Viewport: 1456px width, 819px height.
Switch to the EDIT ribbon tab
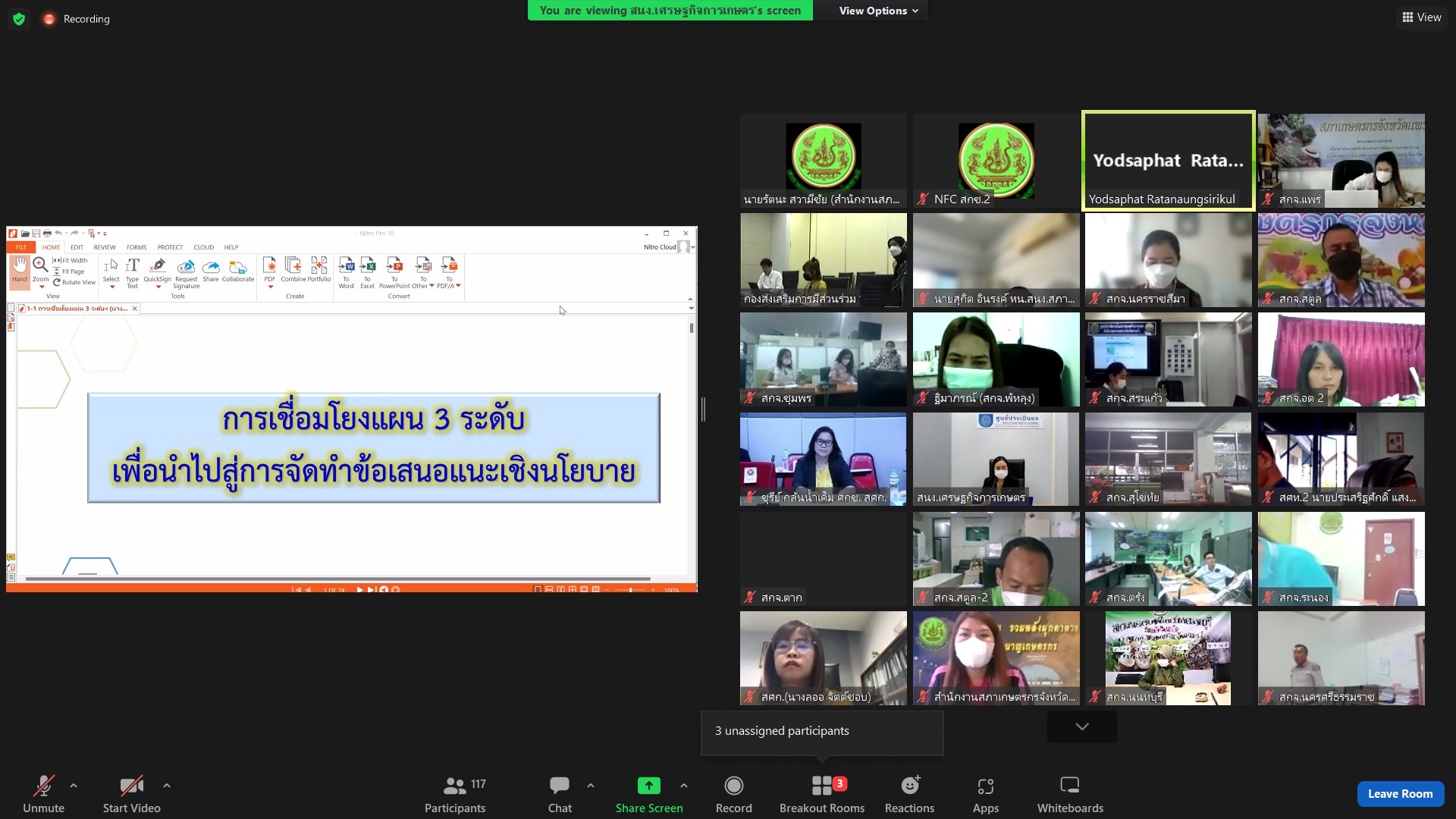77,247
